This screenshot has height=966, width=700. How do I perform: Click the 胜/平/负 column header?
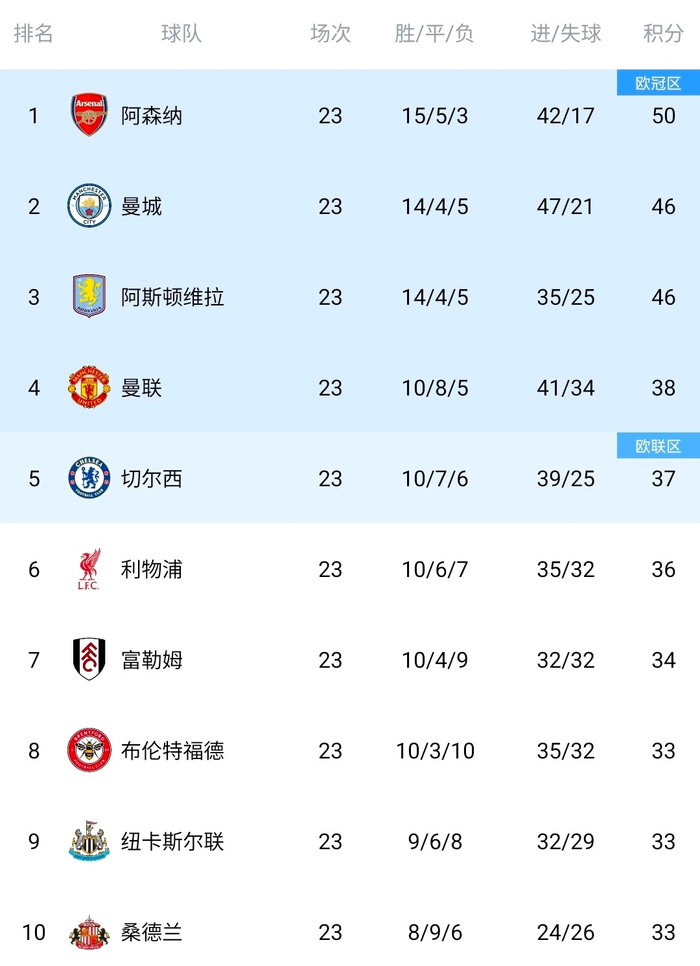point(434,34)
